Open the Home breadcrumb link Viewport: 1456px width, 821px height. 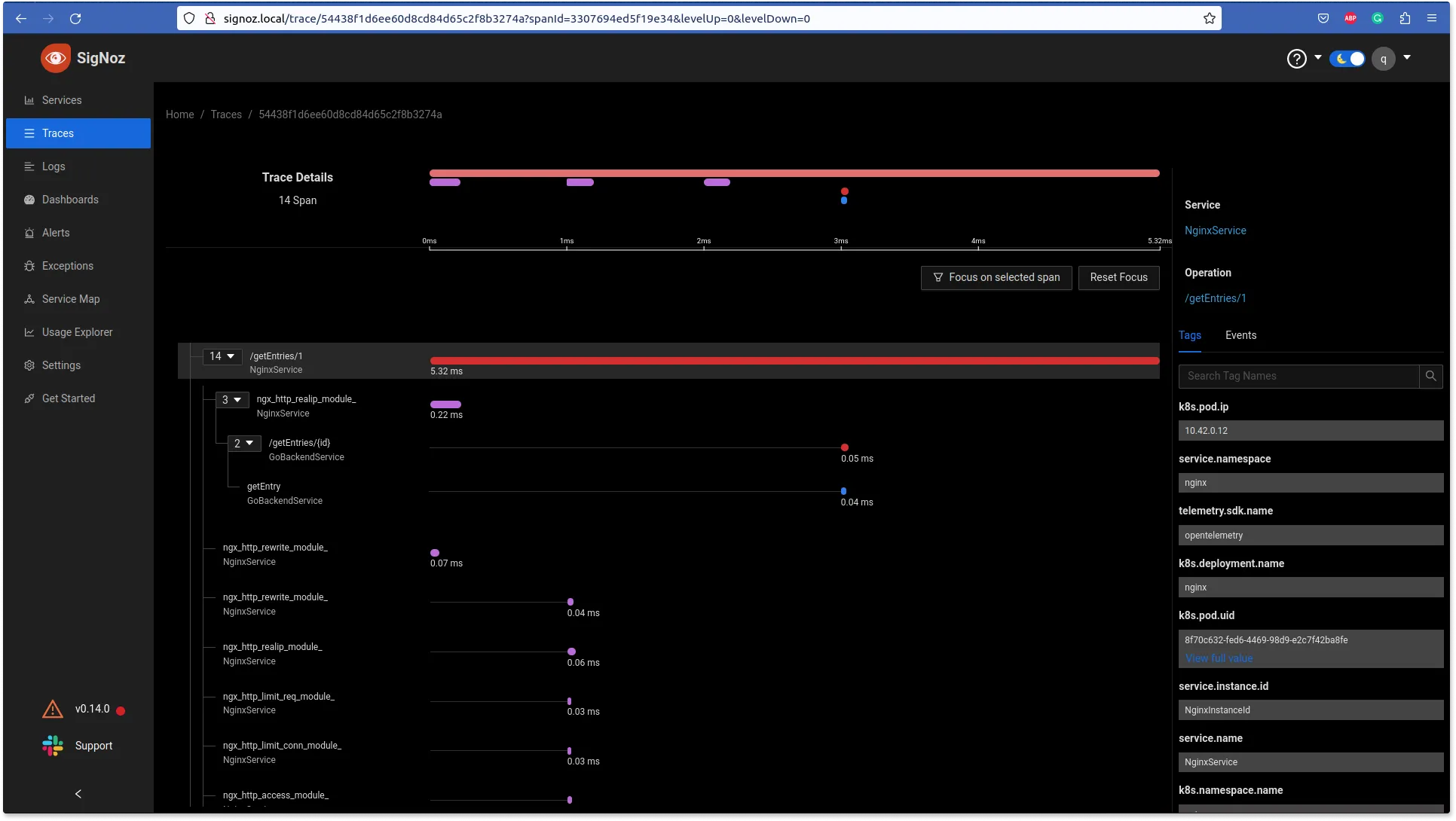coord(179,114)
